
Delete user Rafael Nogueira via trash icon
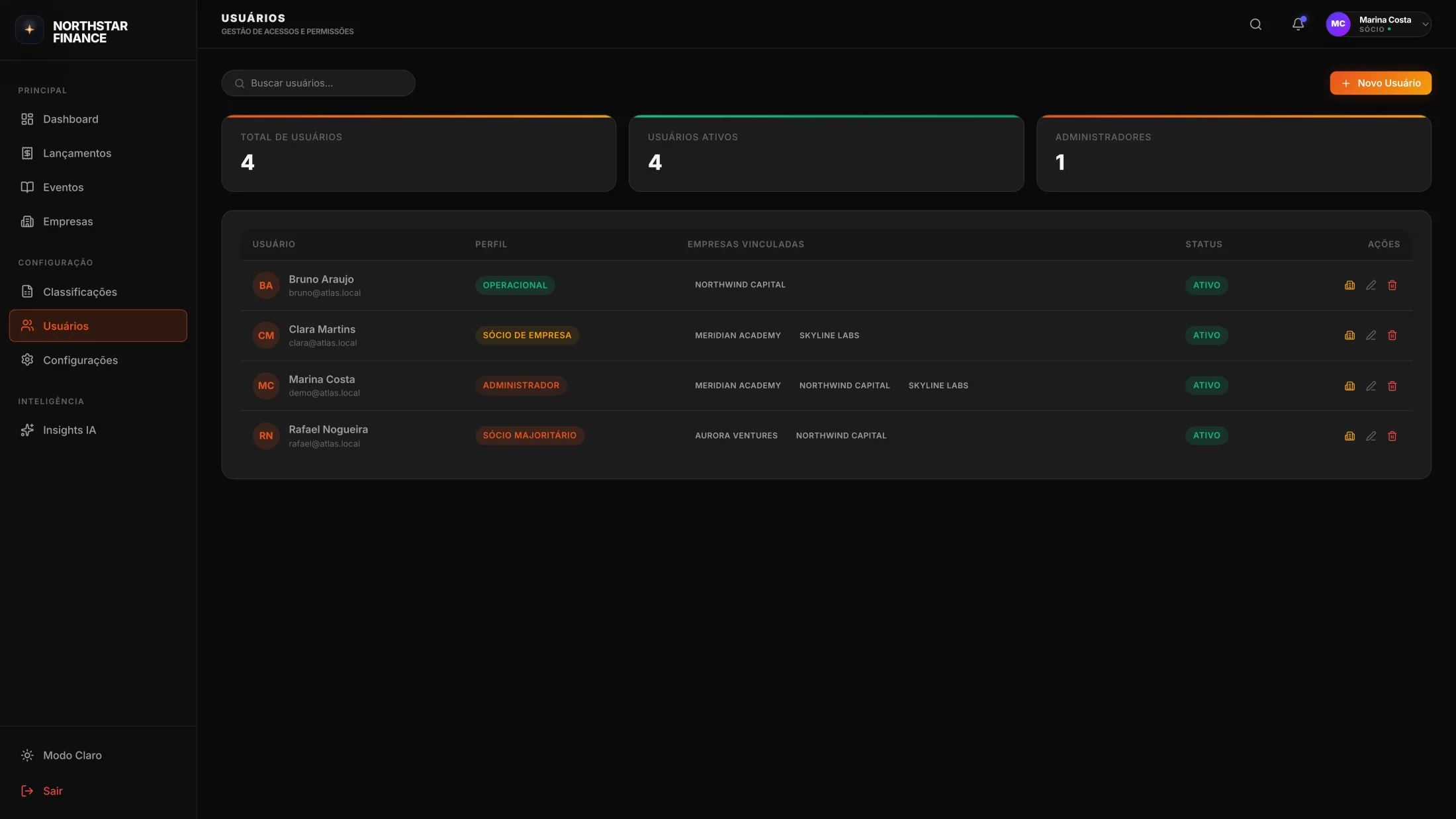click(x=1392, y=436)
